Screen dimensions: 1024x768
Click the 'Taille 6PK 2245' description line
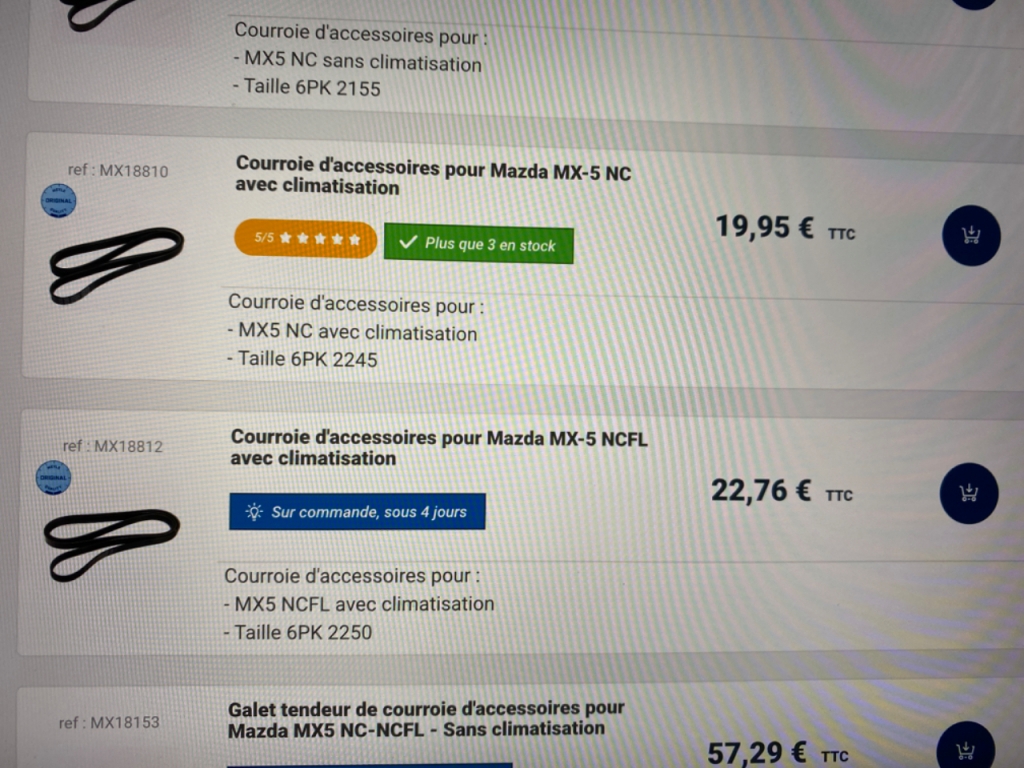pos(302,359)
